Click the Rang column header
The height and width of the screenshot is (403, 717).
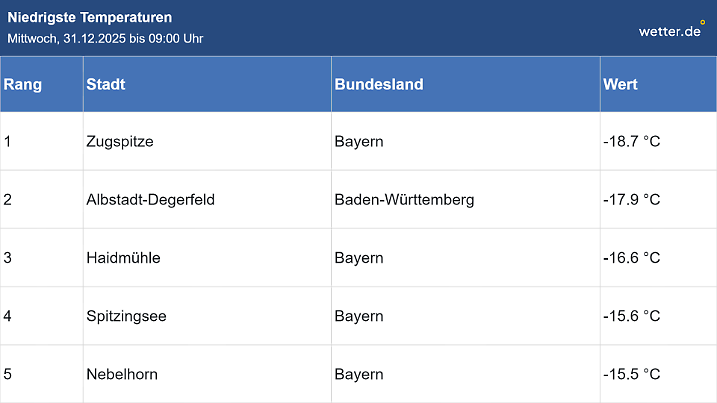pyautogui.click(x=23, y=84)
